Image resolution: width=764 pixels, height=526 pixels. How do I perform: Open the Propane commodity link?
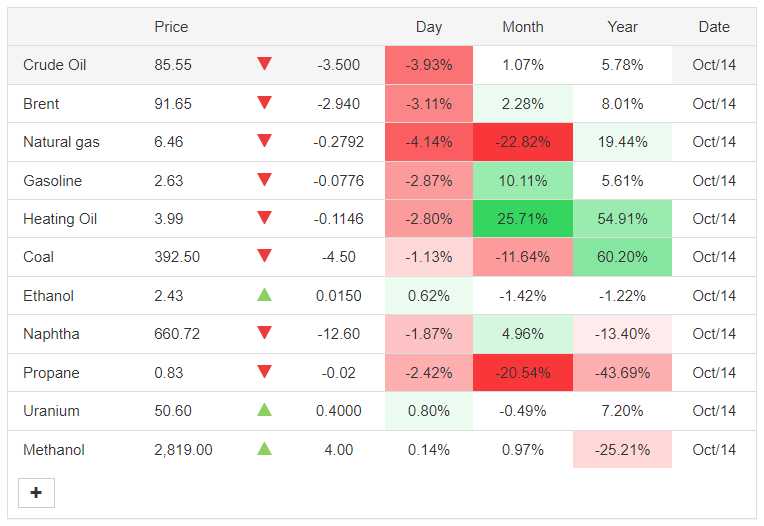[x=51, y=373]
